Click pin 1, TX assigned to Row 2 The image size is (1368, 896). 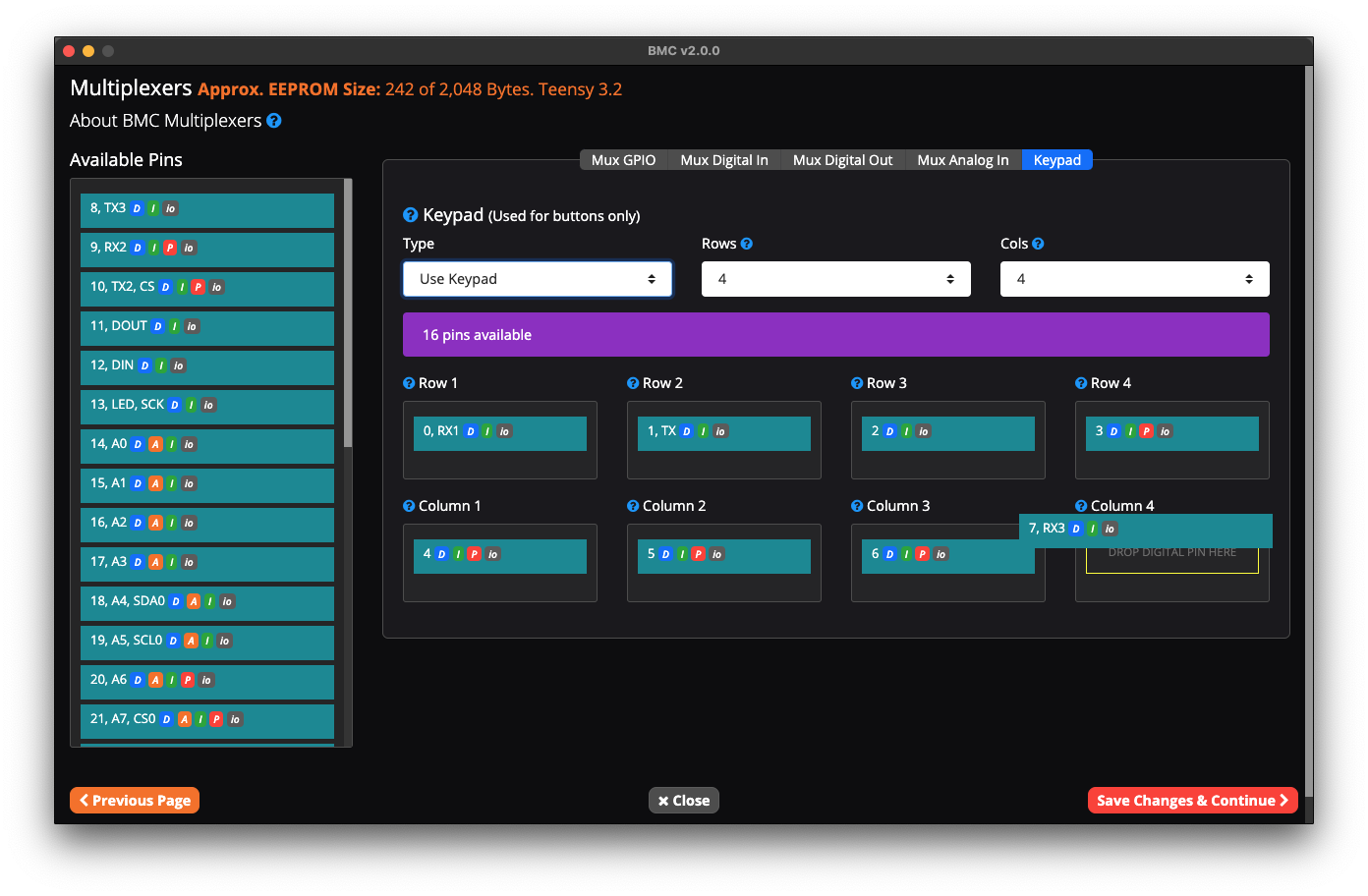(724, 433)
